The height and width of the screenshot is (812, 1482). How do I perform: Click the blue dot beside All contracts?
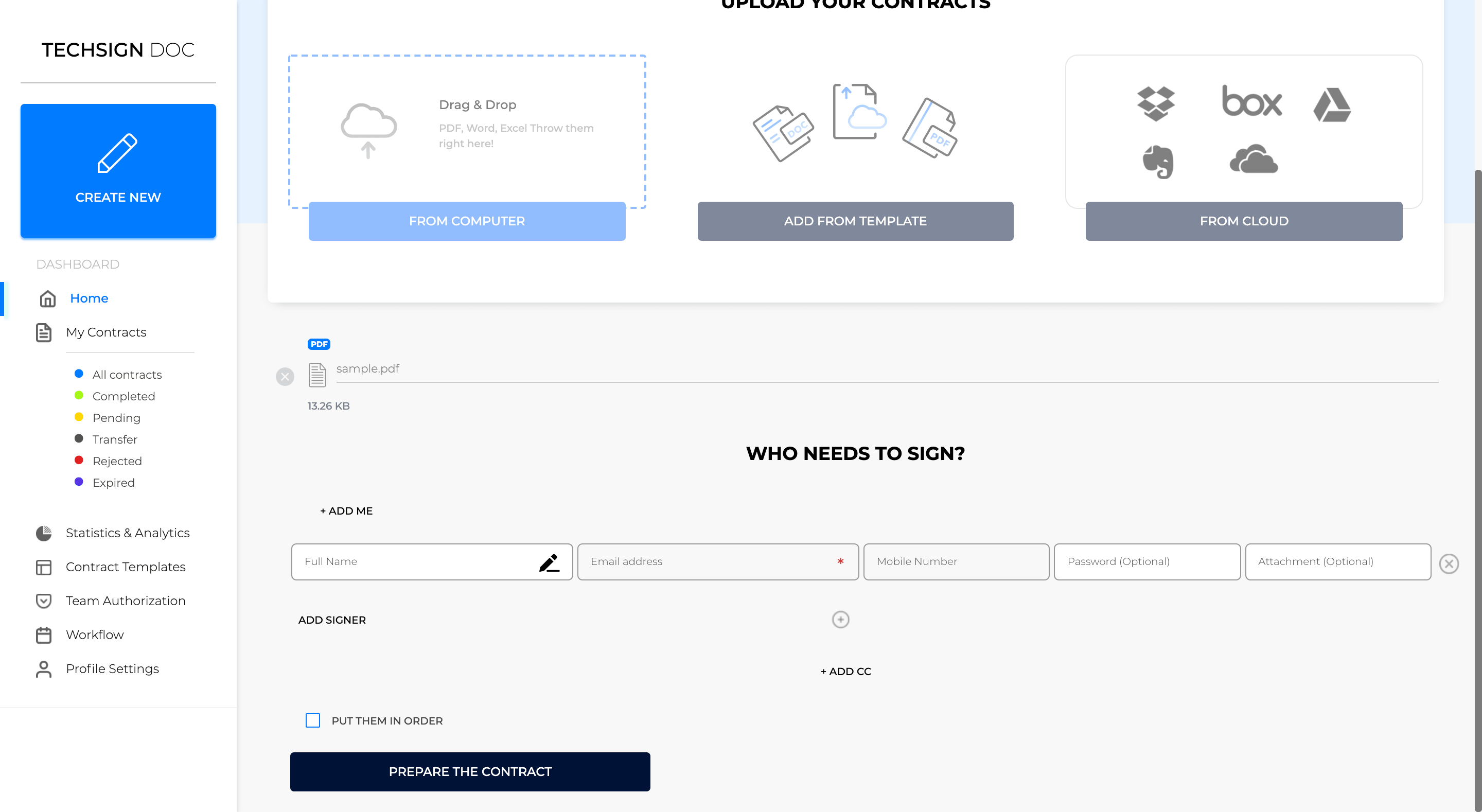79,374
